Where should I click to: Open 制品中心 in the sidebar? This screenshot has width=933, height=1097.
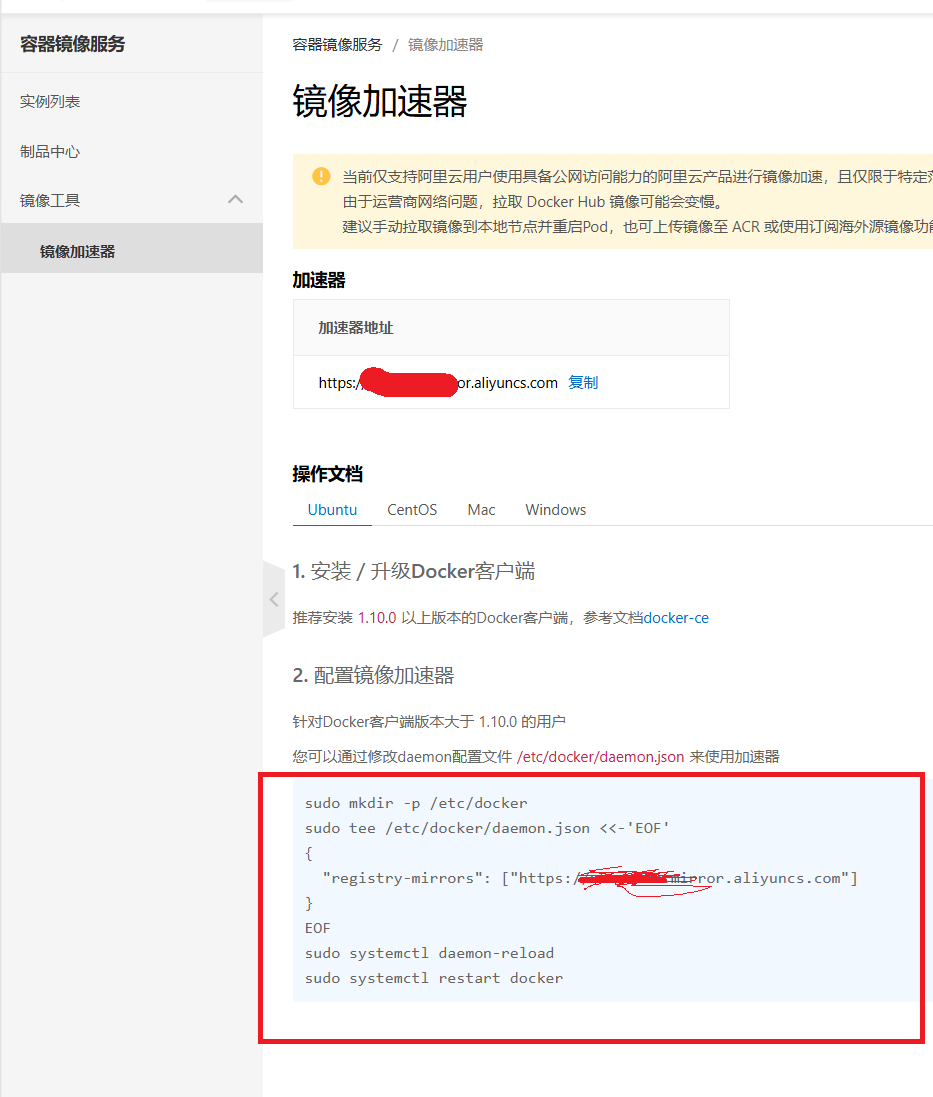click(50, 151)
